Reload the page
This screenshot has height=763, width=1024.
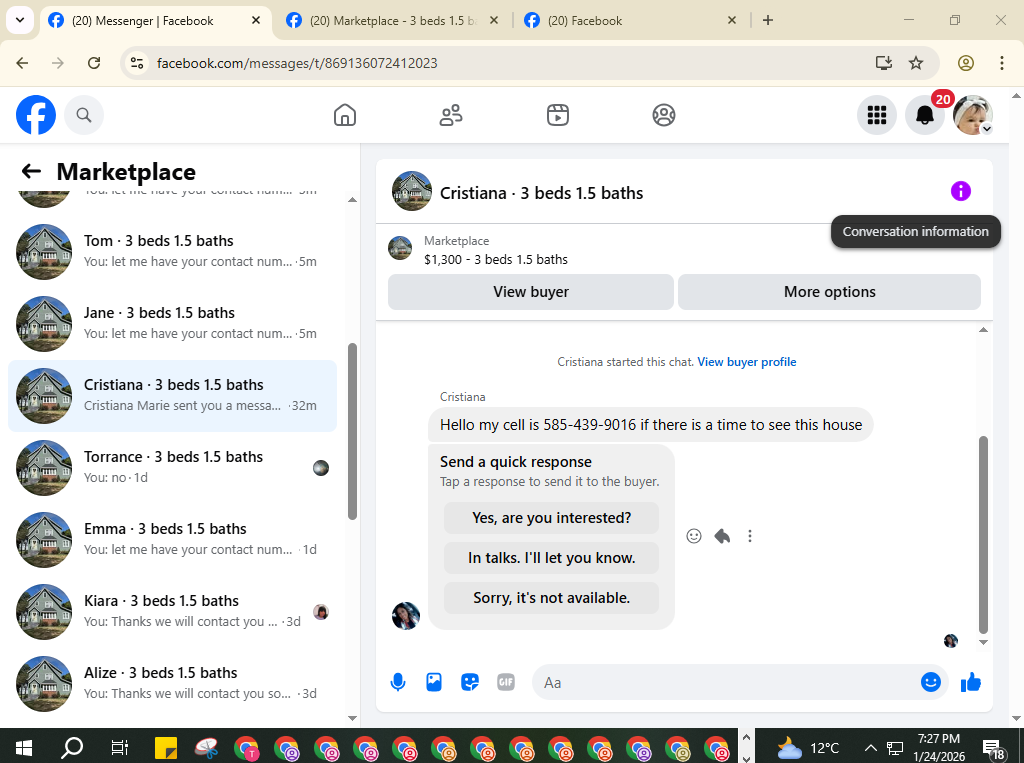94,63
